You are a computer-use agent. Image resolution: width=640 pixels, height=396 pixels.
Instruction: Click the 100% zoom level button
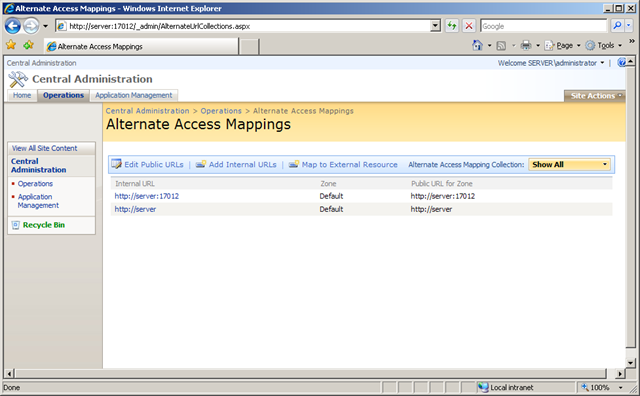tap(596, 387)
